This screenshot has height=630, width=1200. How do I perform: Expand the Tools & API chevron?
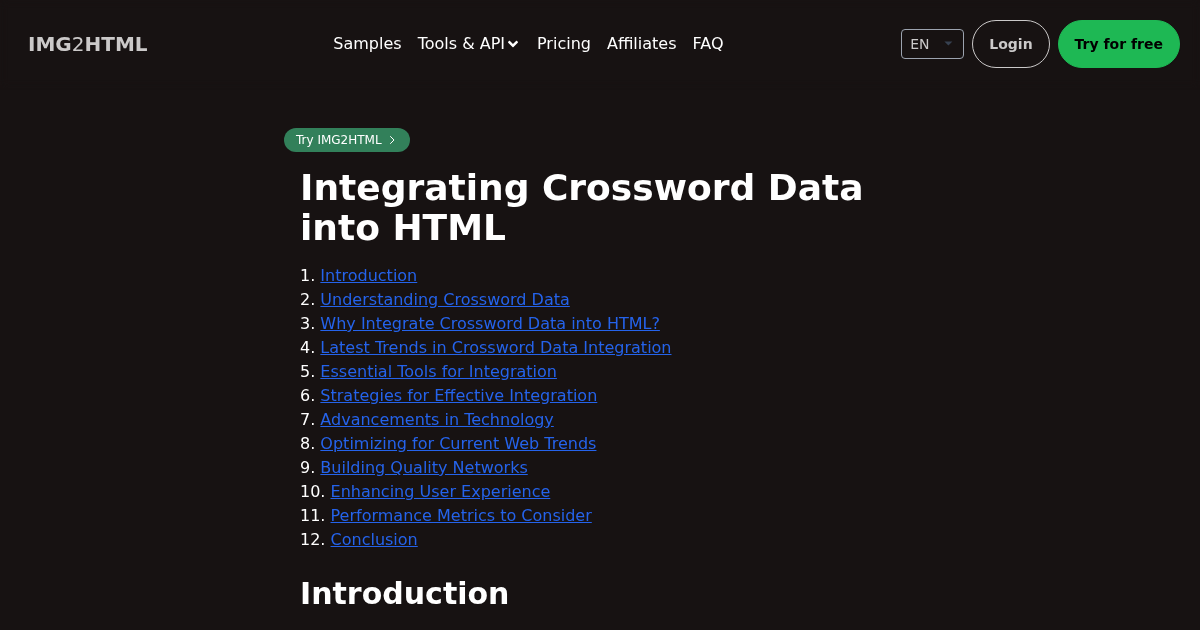[x=513, y=44]
